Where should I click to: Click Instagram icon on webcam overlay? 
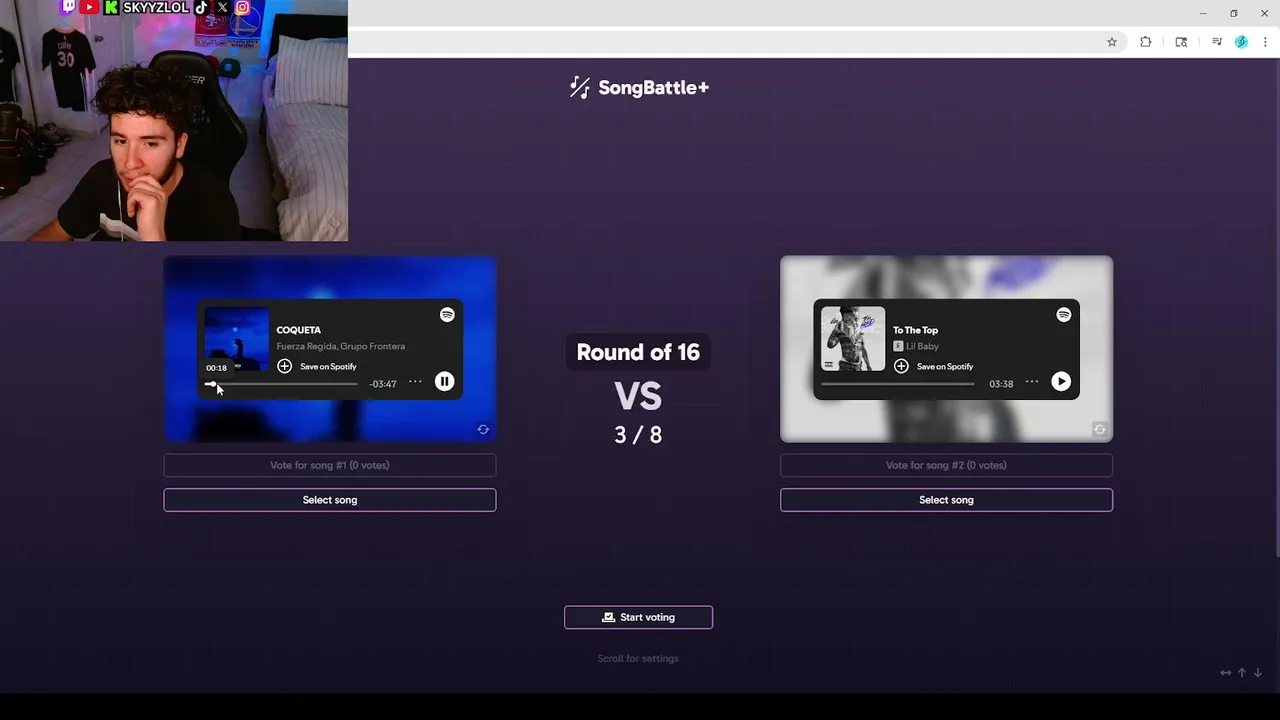pyautogui.click(x=242, y=7)
